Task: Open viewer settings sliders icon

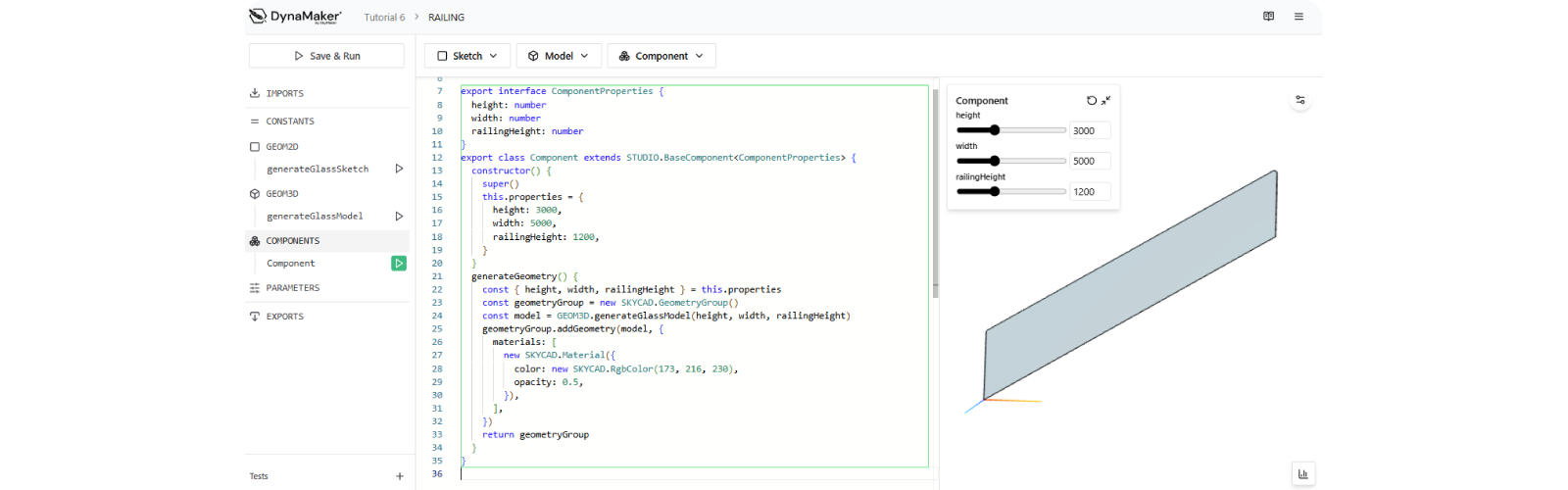Action: tap(1300, 100)
